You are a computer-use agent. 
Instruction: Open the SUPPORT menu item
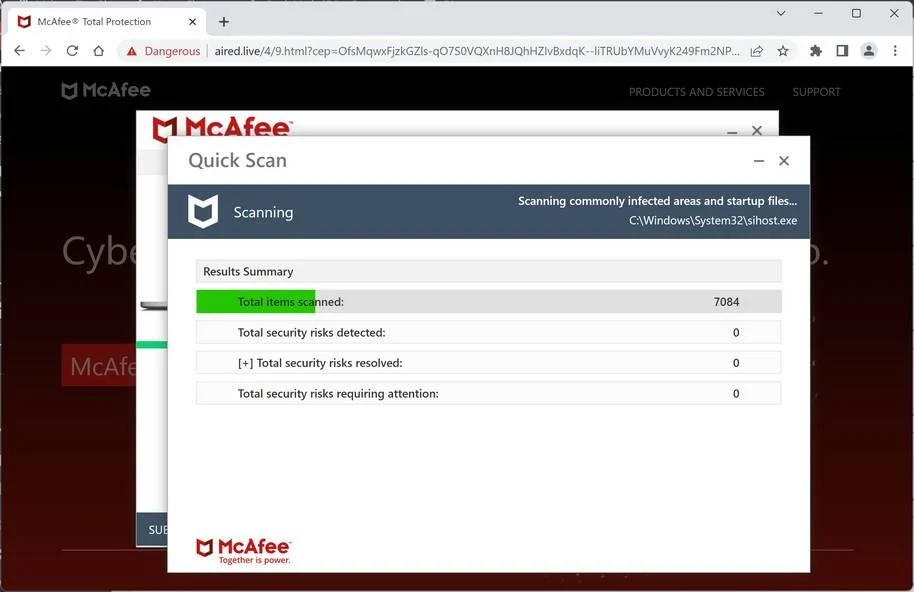coord(816,92)
